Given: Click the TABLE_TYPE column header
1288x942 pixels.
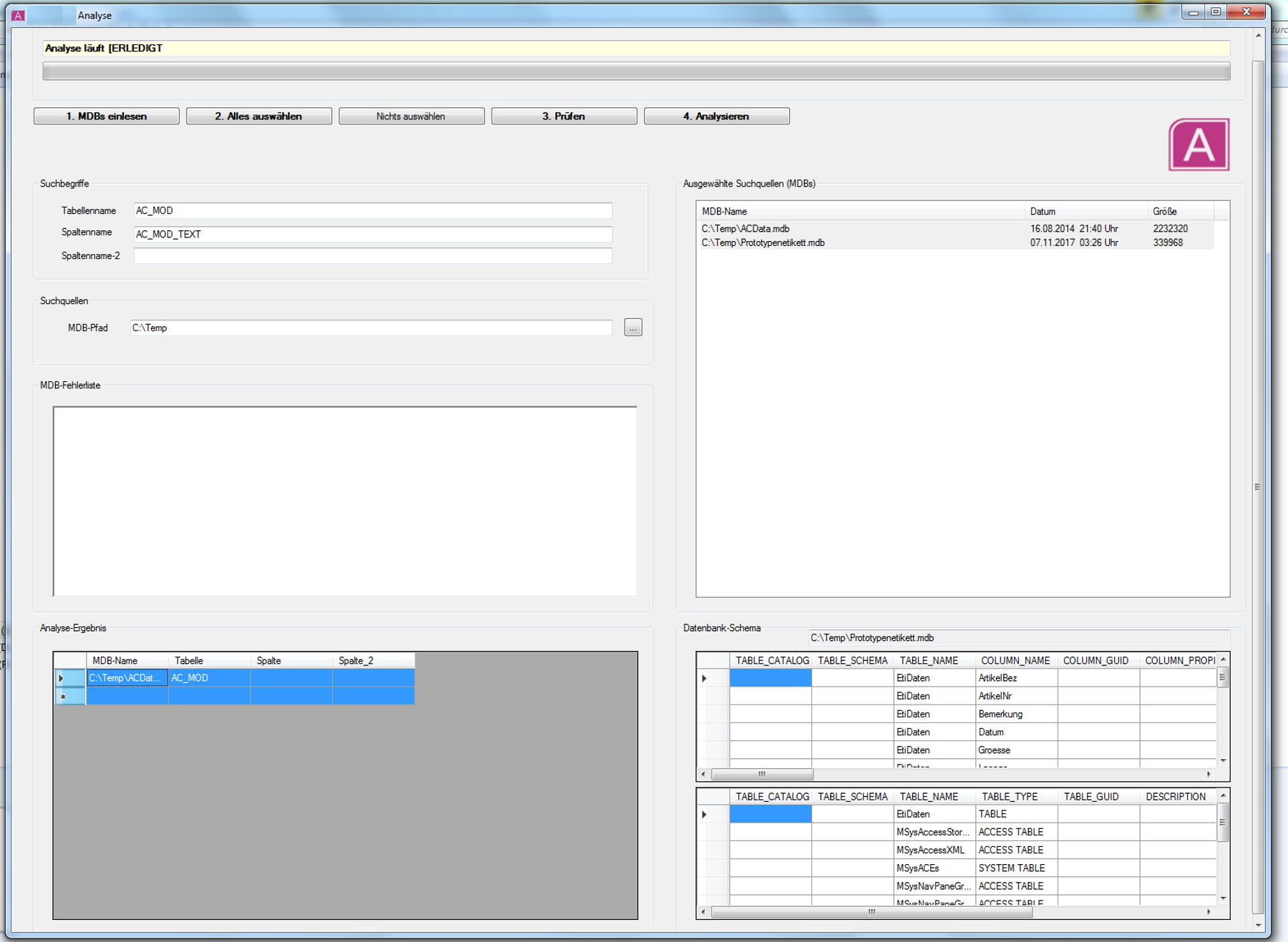Looking at the screenshot, I should pyautogui.click(x=1016, y=796).
